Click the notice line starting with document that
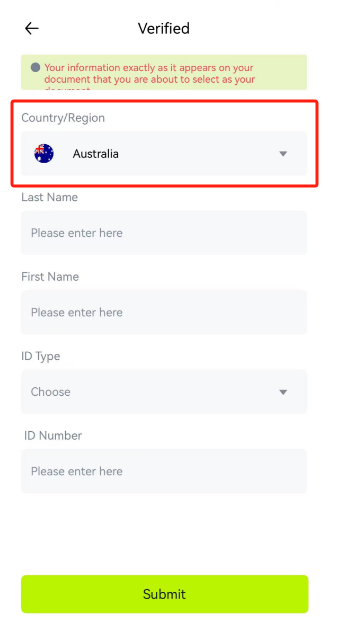This screenshot has width=360, height=620. pyautogui.click(x=150, y=79)
